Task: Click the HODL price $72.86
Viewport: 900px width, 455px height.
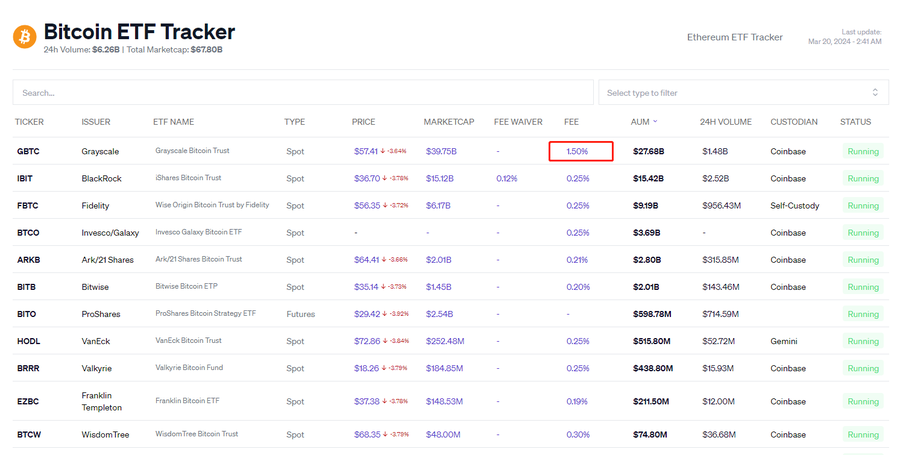Action: (x=367, y=341)
